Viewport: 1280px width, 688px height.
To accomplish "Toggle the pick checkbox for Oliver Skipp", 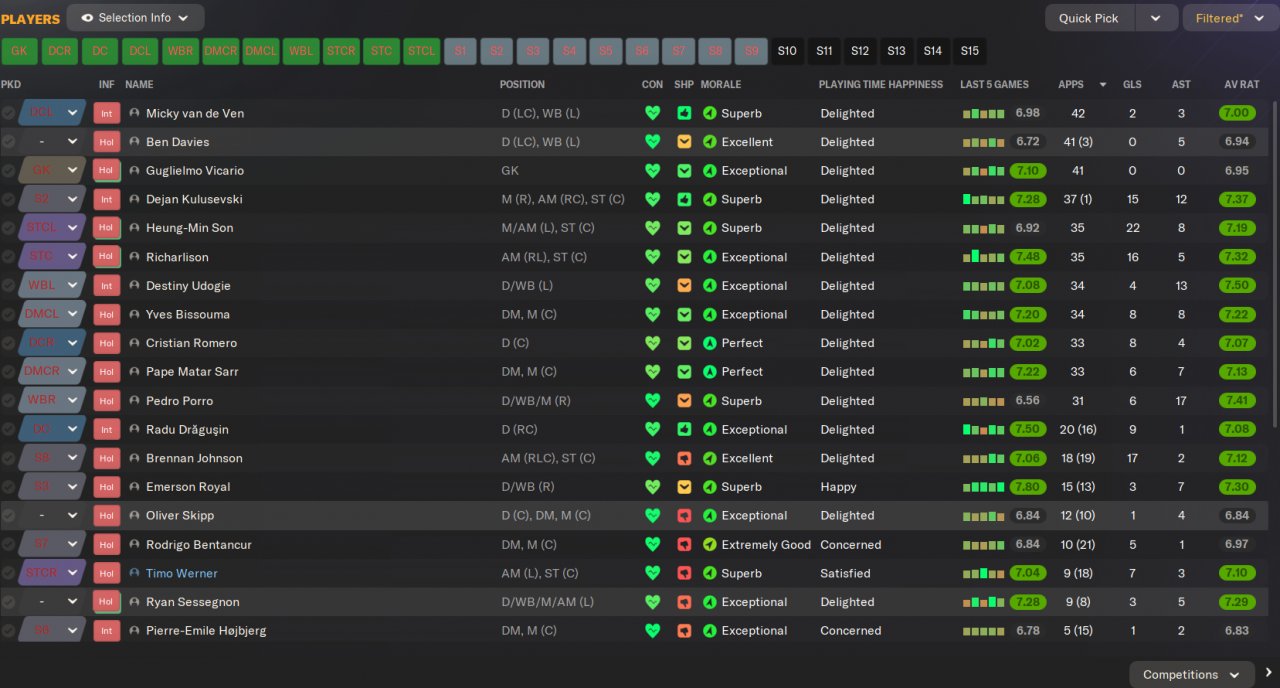I will click(8, 516).
